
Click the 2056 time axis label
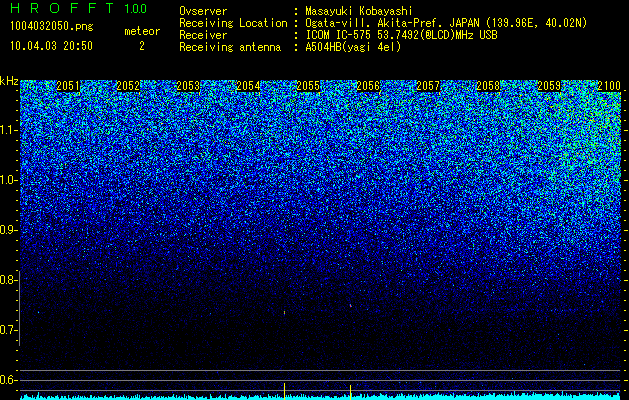tap(368, 86)
